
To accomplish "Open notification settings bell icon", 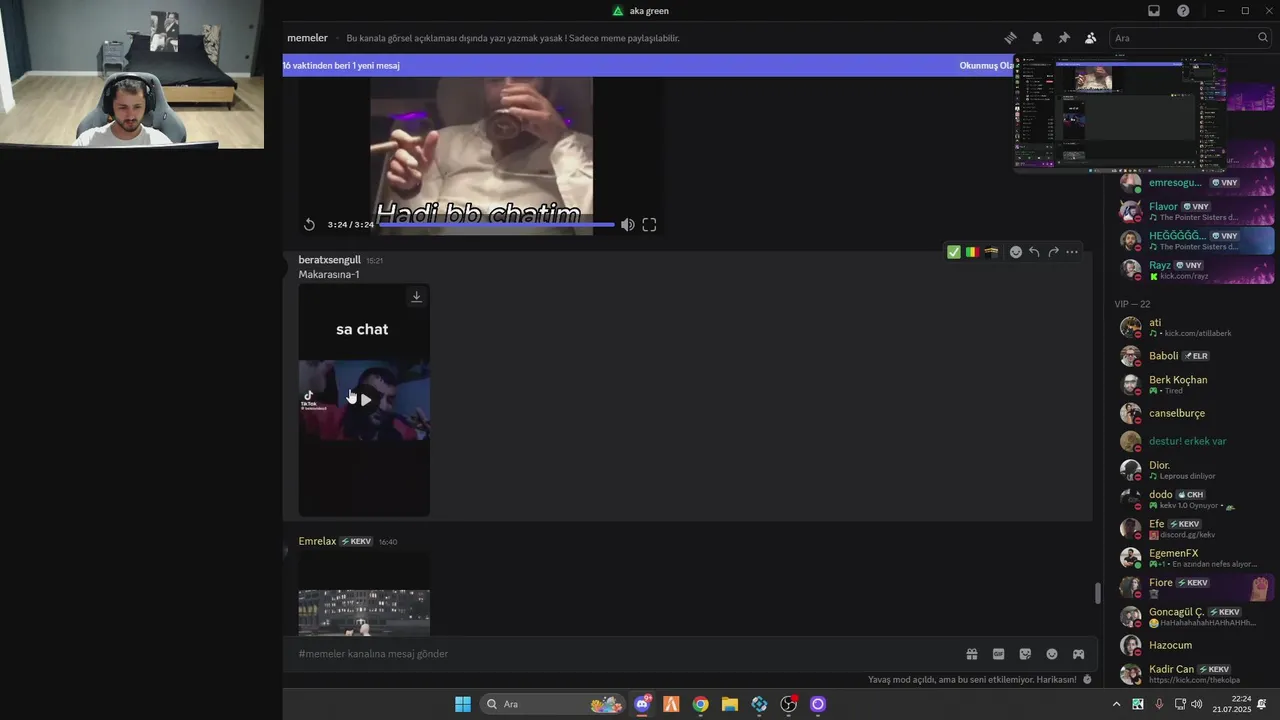I will (1037, 38).
